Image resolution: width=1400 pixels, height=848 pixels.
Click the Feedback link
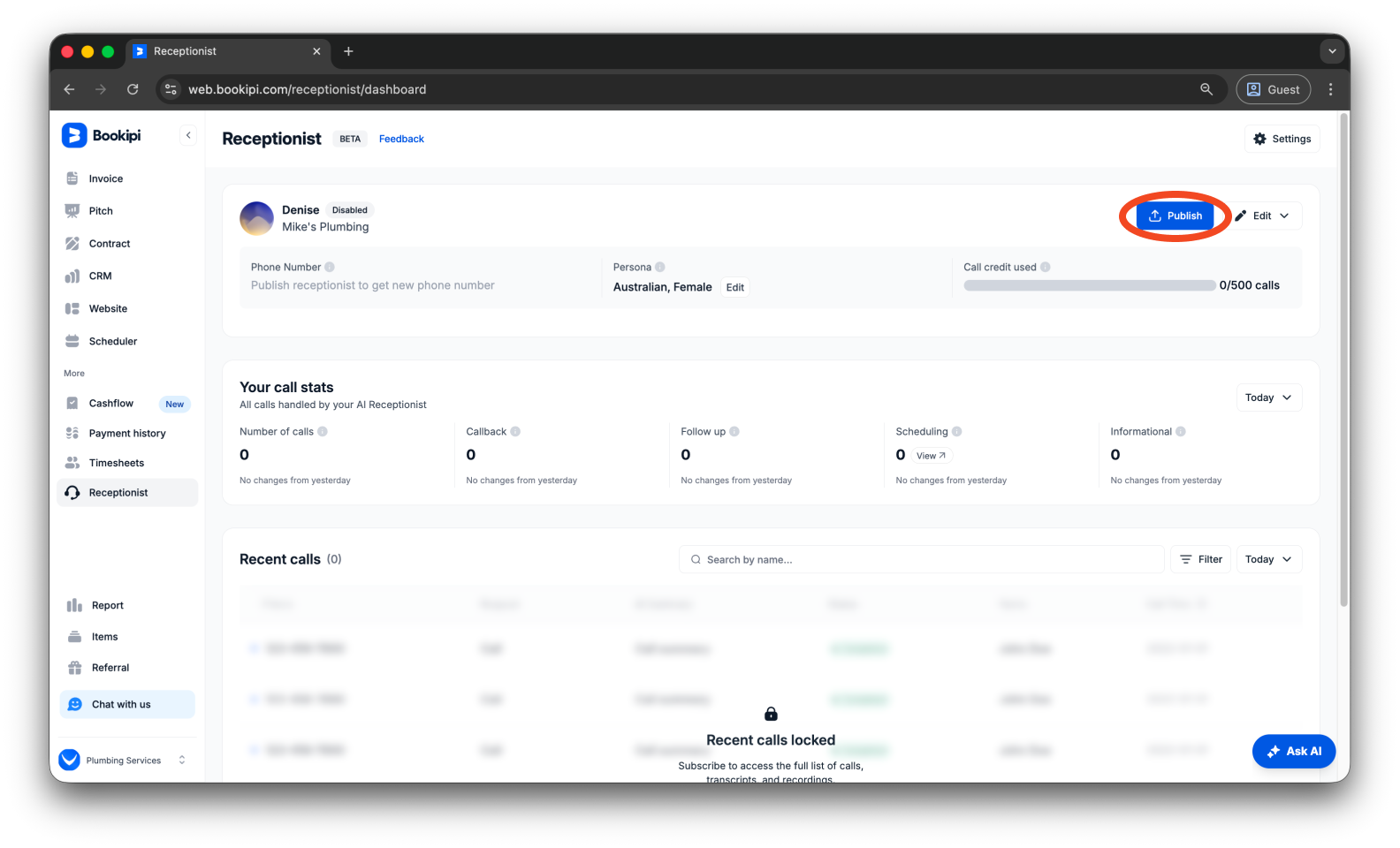pos(401,139)
